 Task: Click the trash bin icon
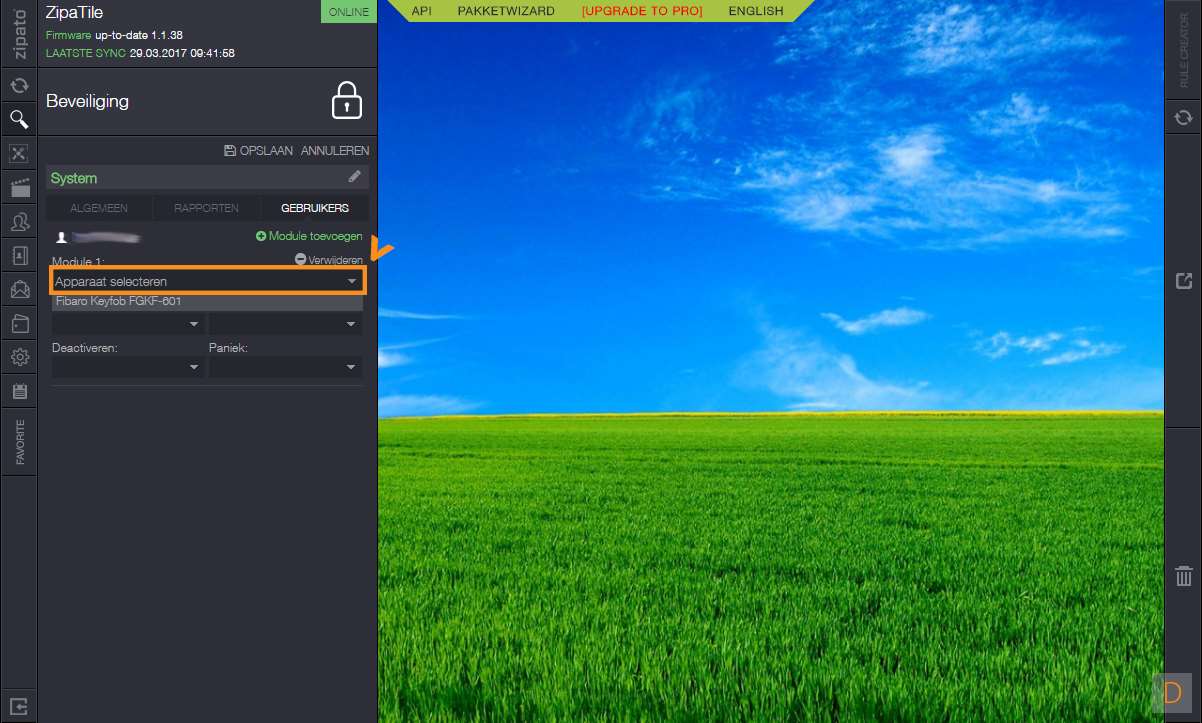click(1184, 575)
